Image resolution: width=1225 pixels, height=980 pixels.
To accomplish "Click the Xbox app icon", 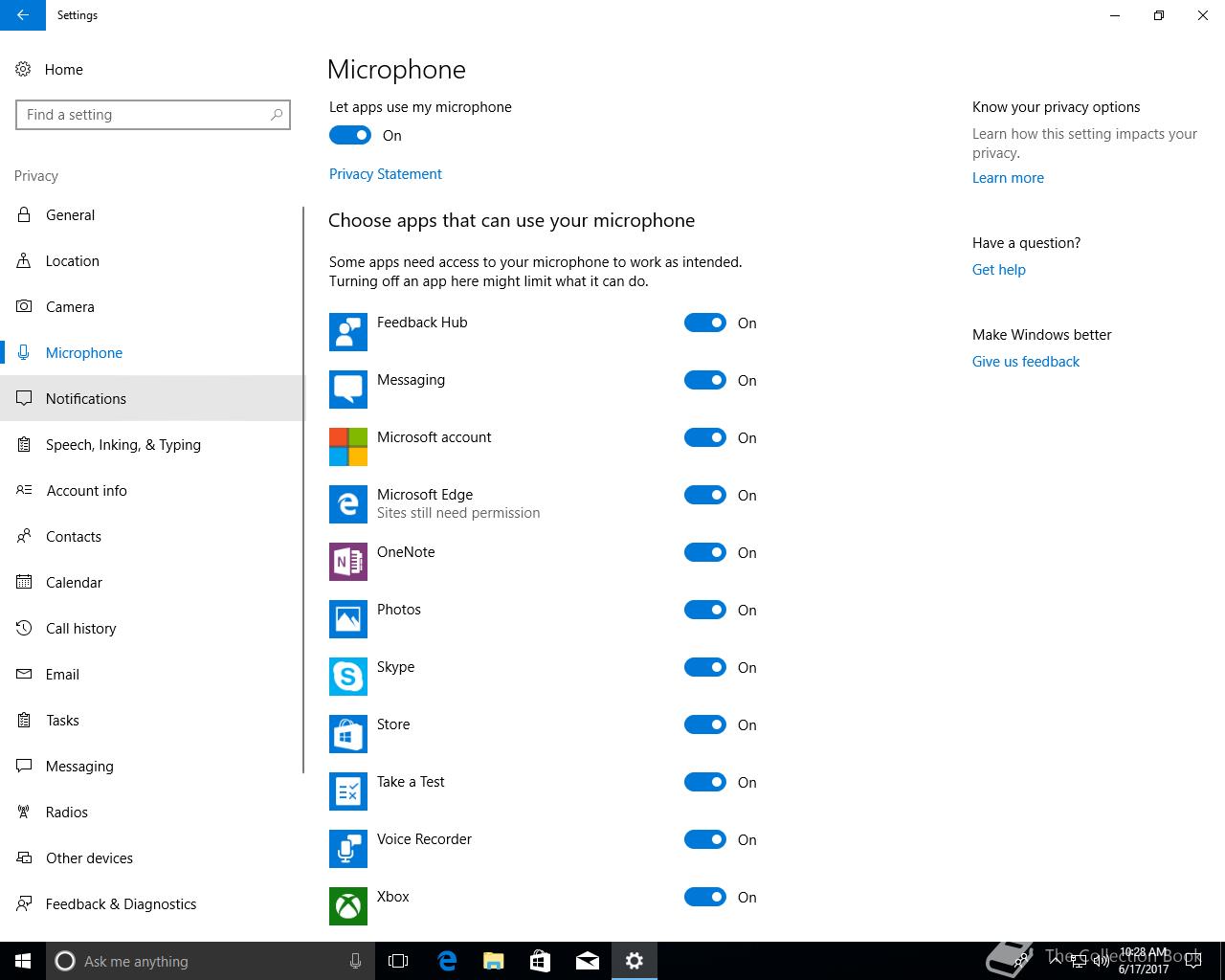I will pyautogui.click(x=348, y=906).
